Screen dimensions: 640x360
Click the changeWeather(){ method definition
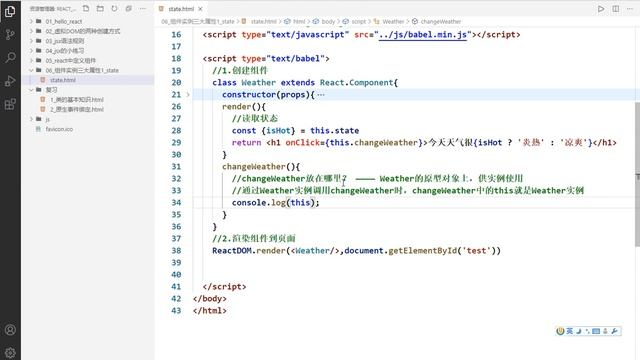[x=261, y=167]
